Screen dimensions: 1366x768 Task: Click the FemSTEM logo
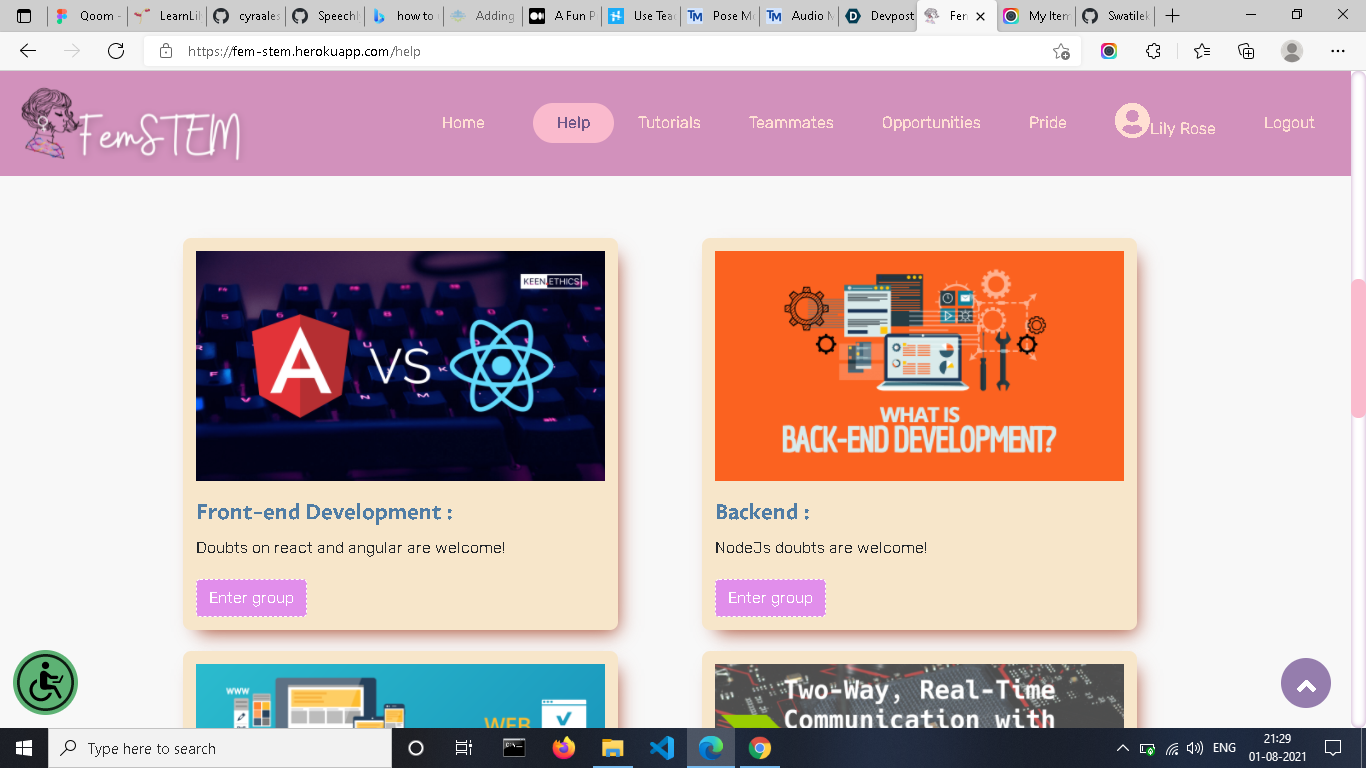tap(131, 123)
